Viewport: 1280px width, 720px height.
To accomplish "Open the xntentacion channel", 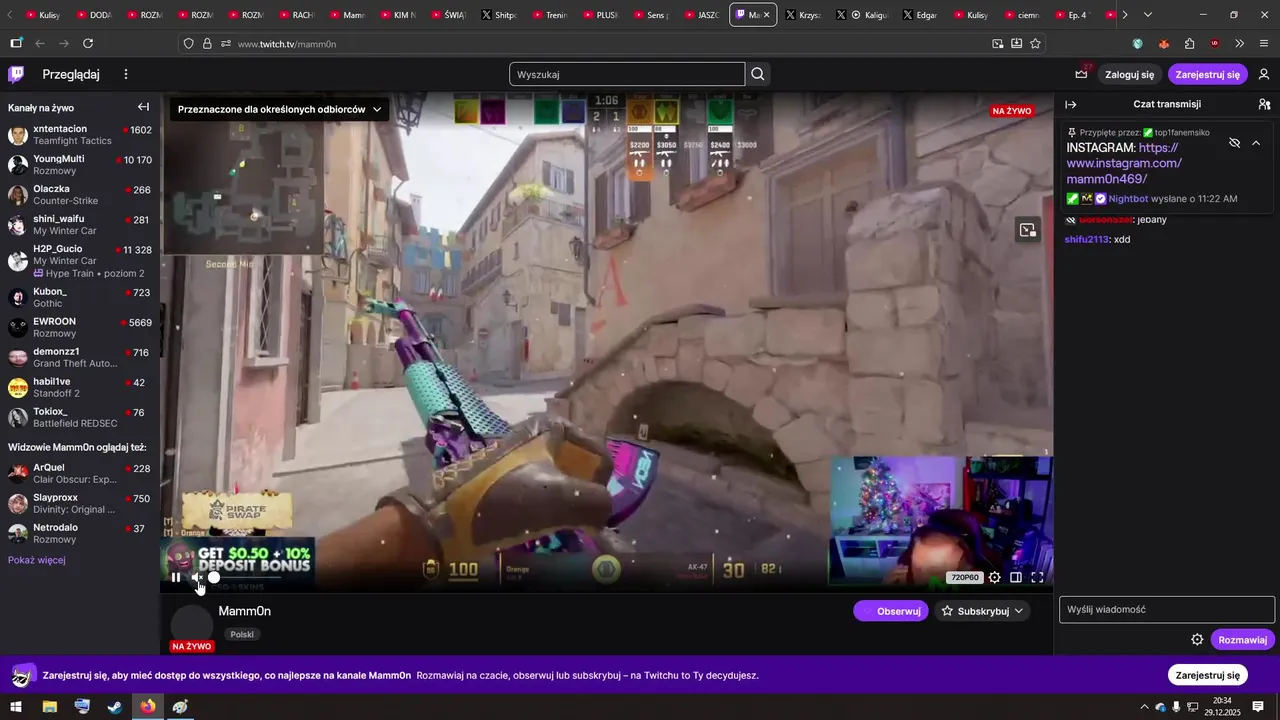I will [x=80, y=135].
